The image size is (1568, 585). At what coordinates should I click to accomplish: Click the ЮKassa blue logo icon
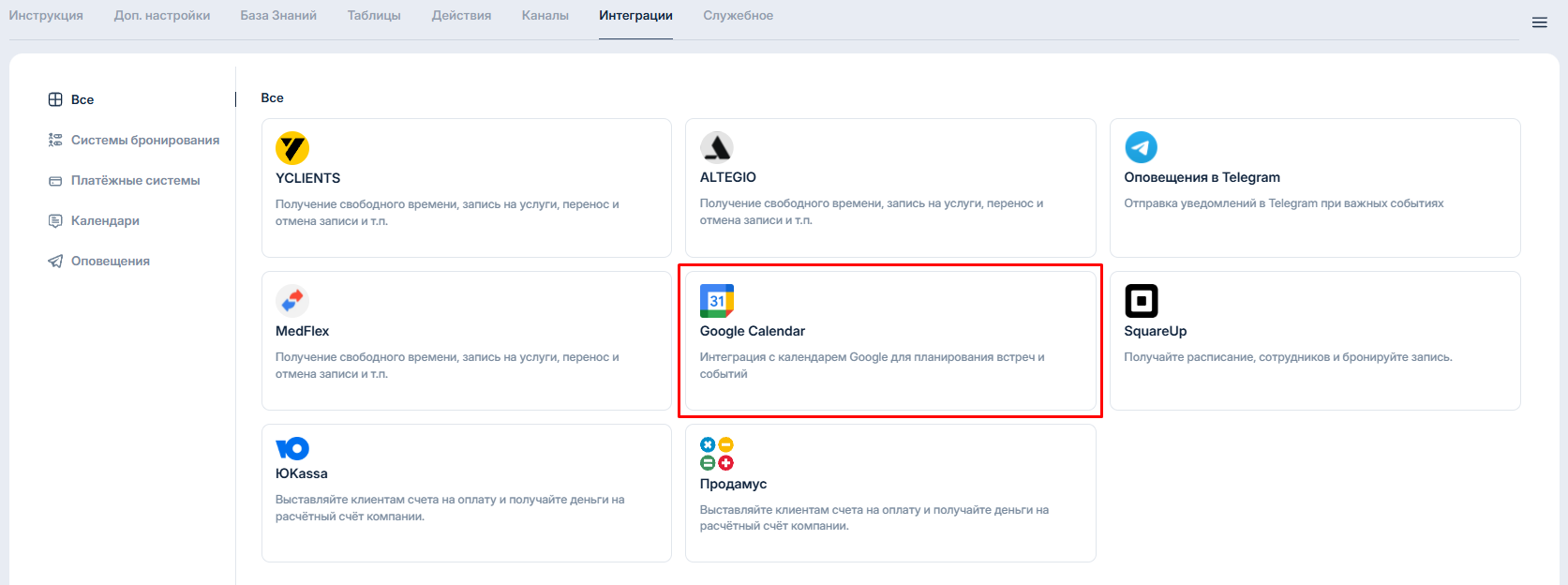point(292,448)
